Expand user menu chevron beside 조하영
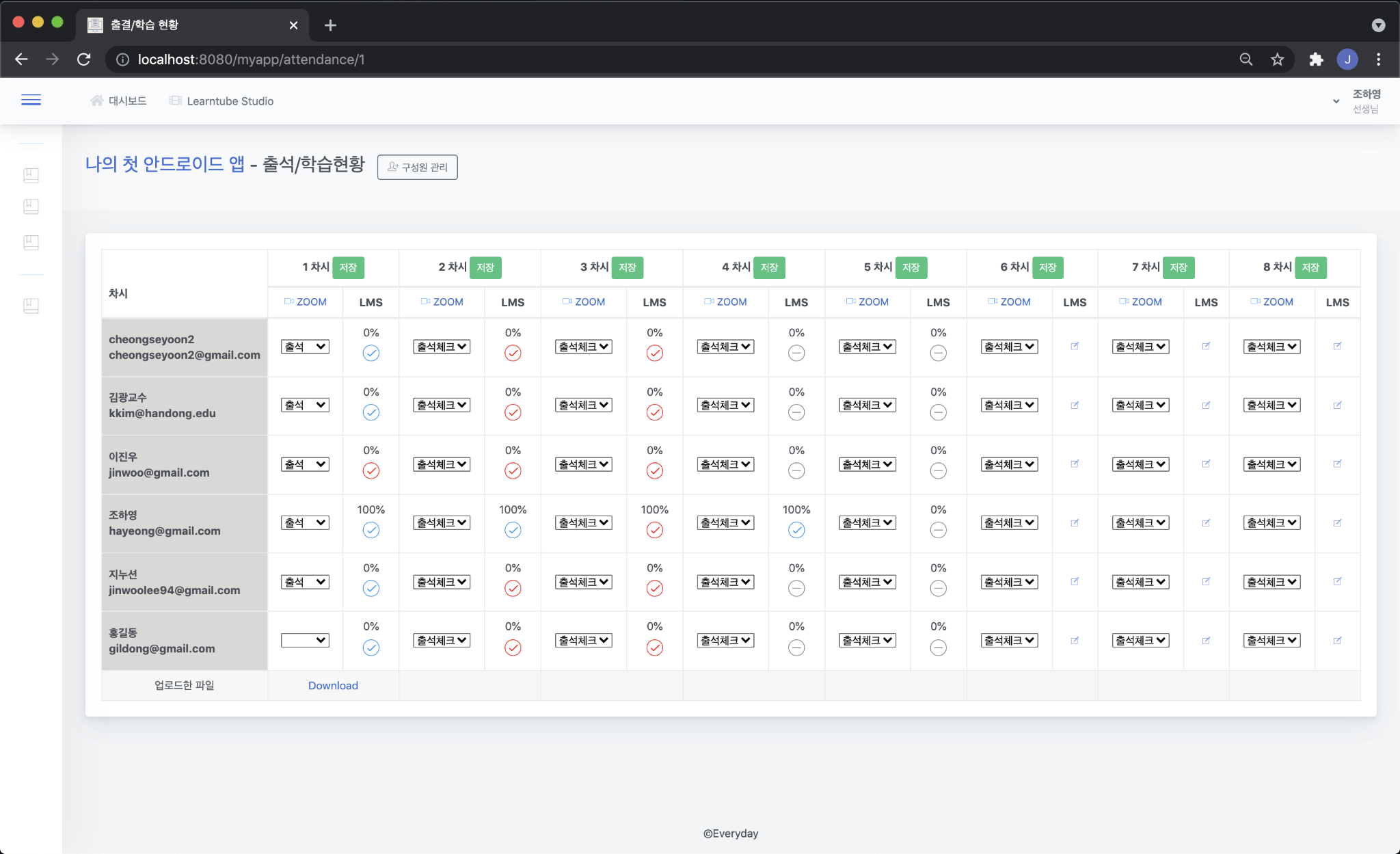Screen dimensions: 1400x854 [1336, 101]
